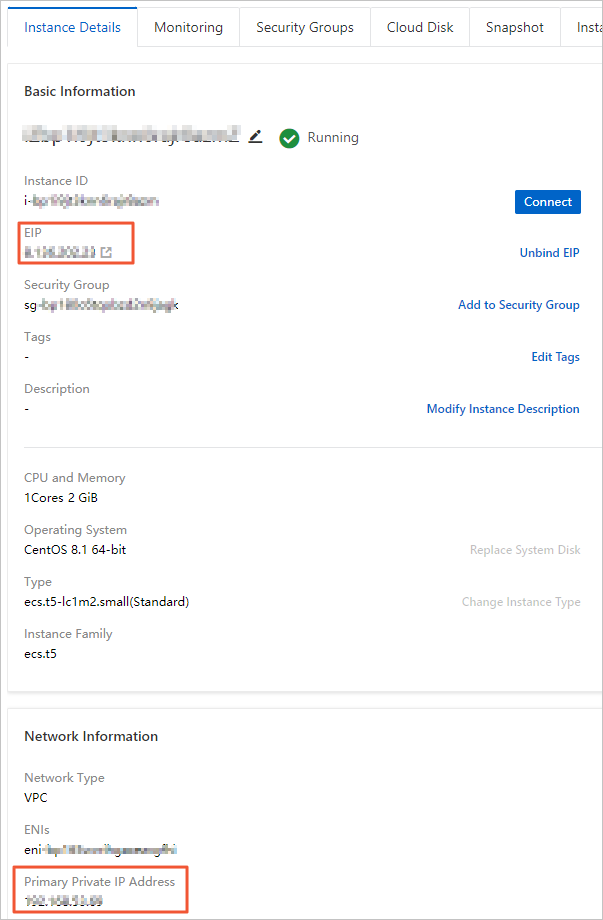Click the blurred EIP address value
Viewport: 603px width, 920px height.
60,252
